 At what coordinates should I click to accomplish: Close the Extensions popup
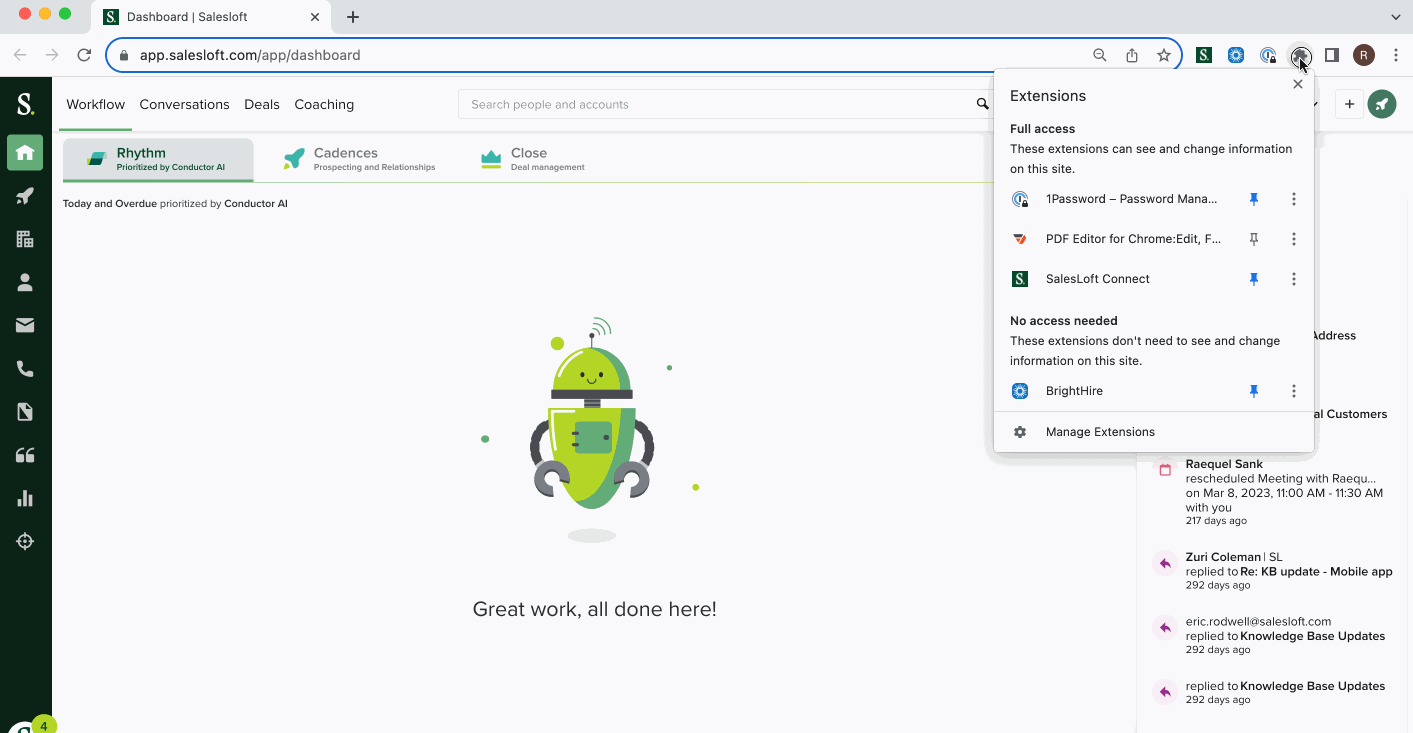coord(1298,84)
